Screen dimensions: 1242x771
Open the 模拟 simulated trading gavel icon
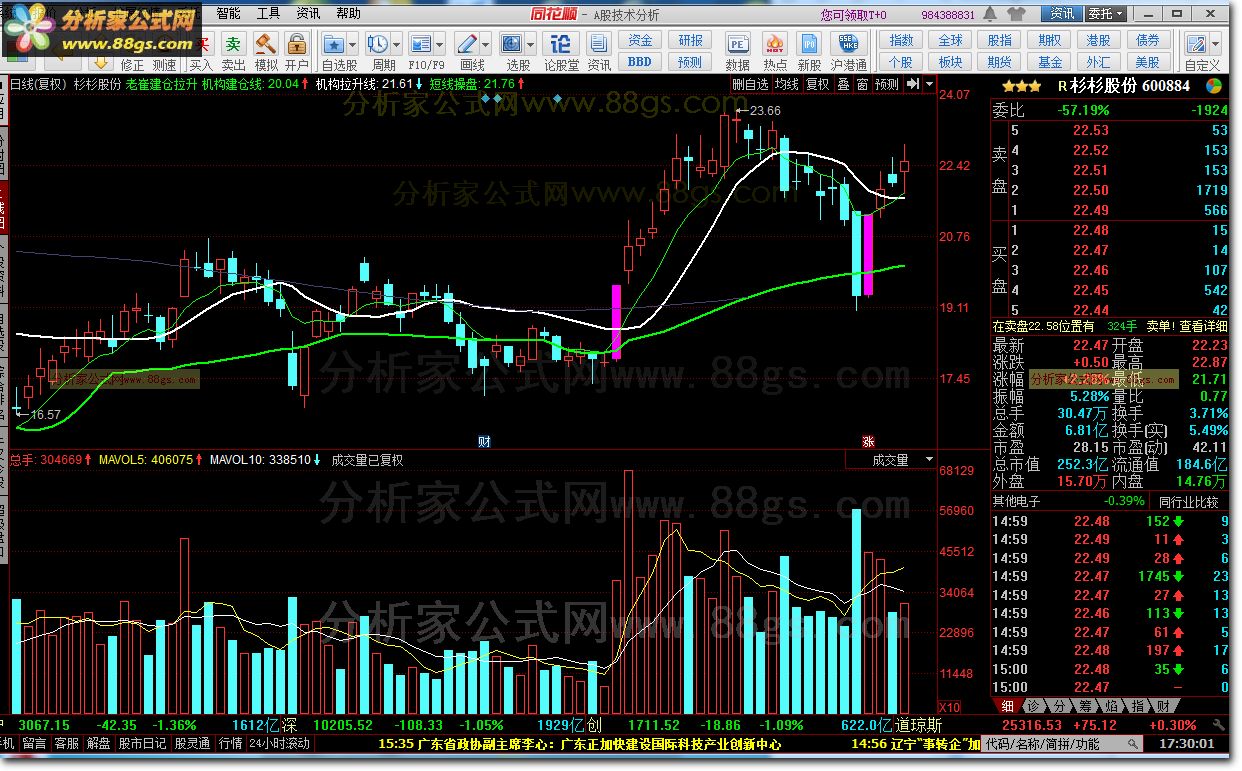(x=265, y=45)
